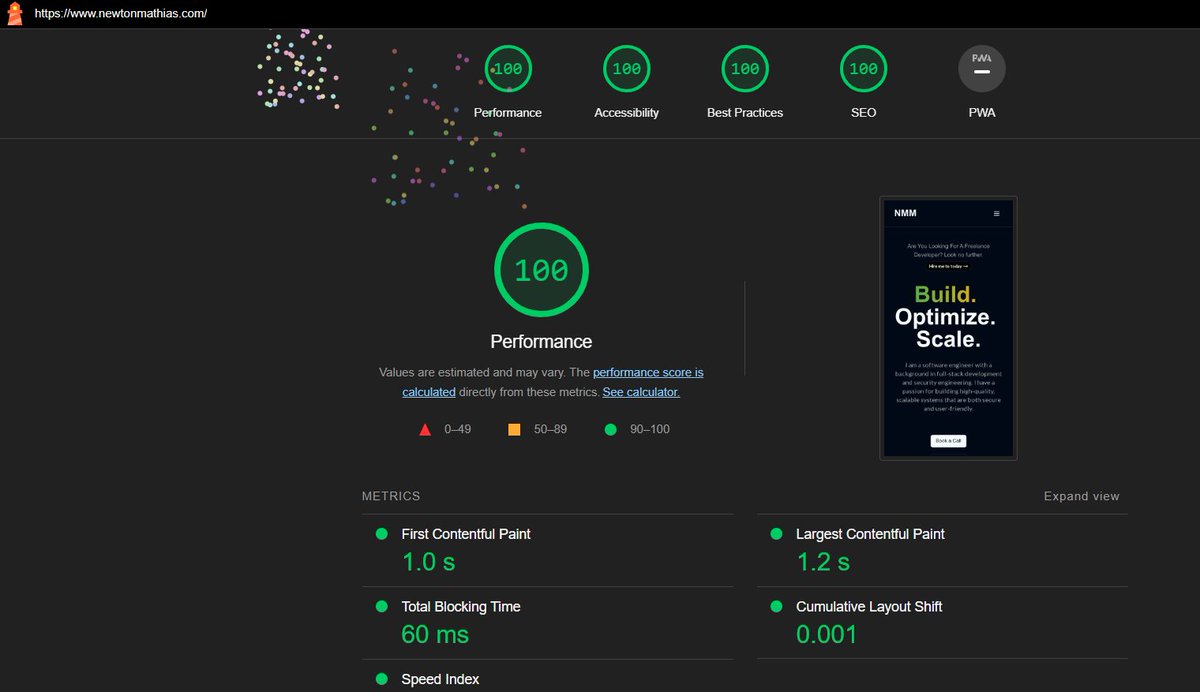Expand the Speed Index metric
The image size is (1200, 692).
547,677
